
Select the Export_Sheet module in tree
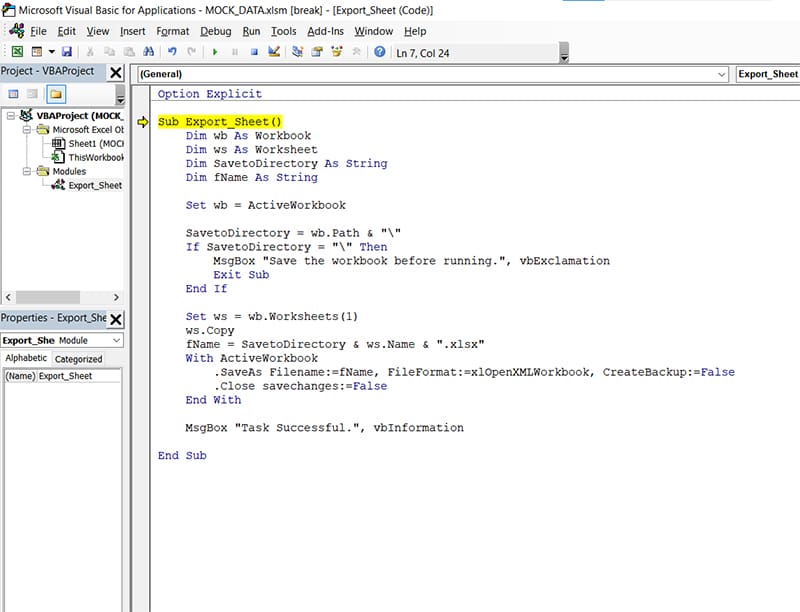tap(94, 185)
